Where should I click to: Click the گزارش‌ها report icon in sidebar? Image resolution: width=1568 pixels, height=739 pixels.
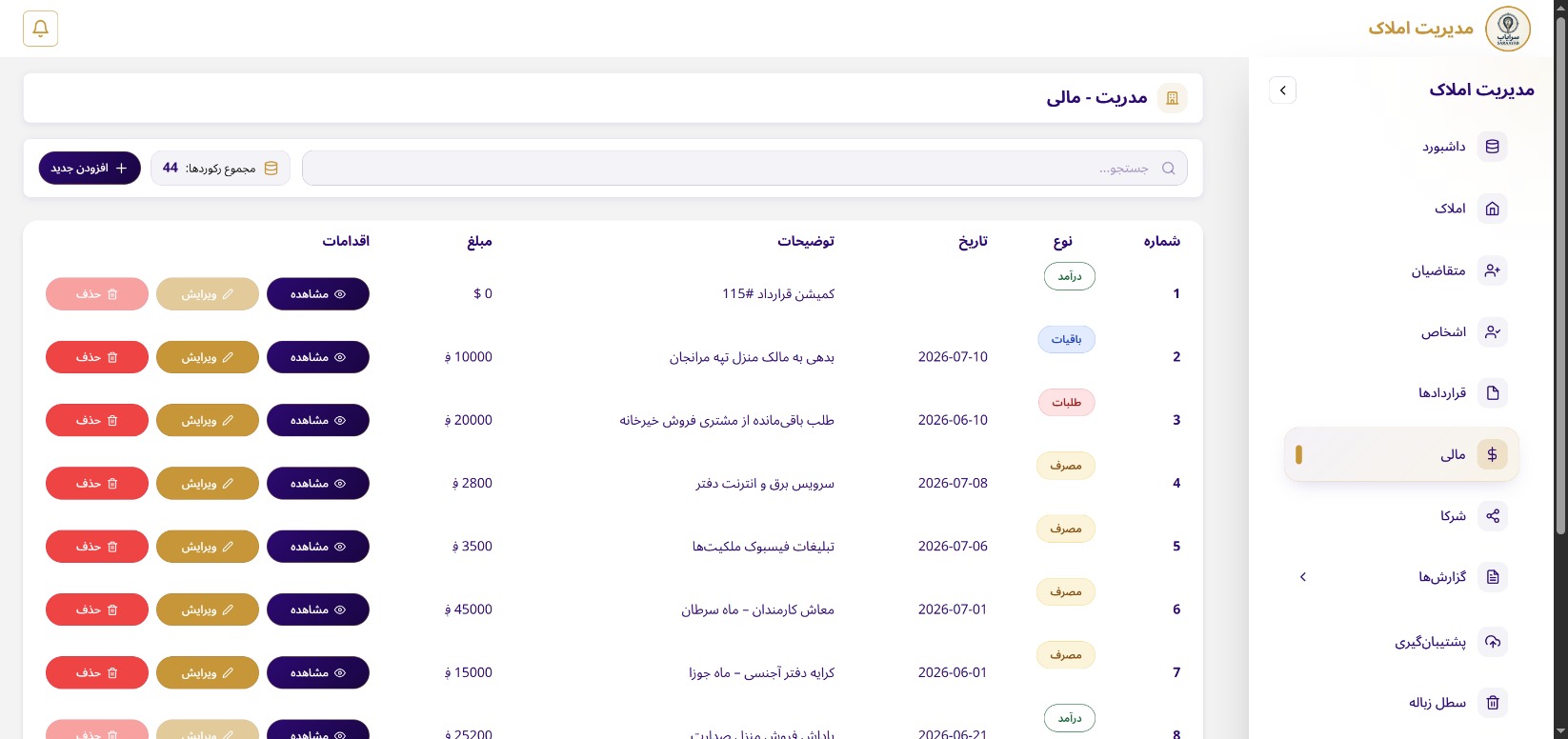tap(1493, 577)
